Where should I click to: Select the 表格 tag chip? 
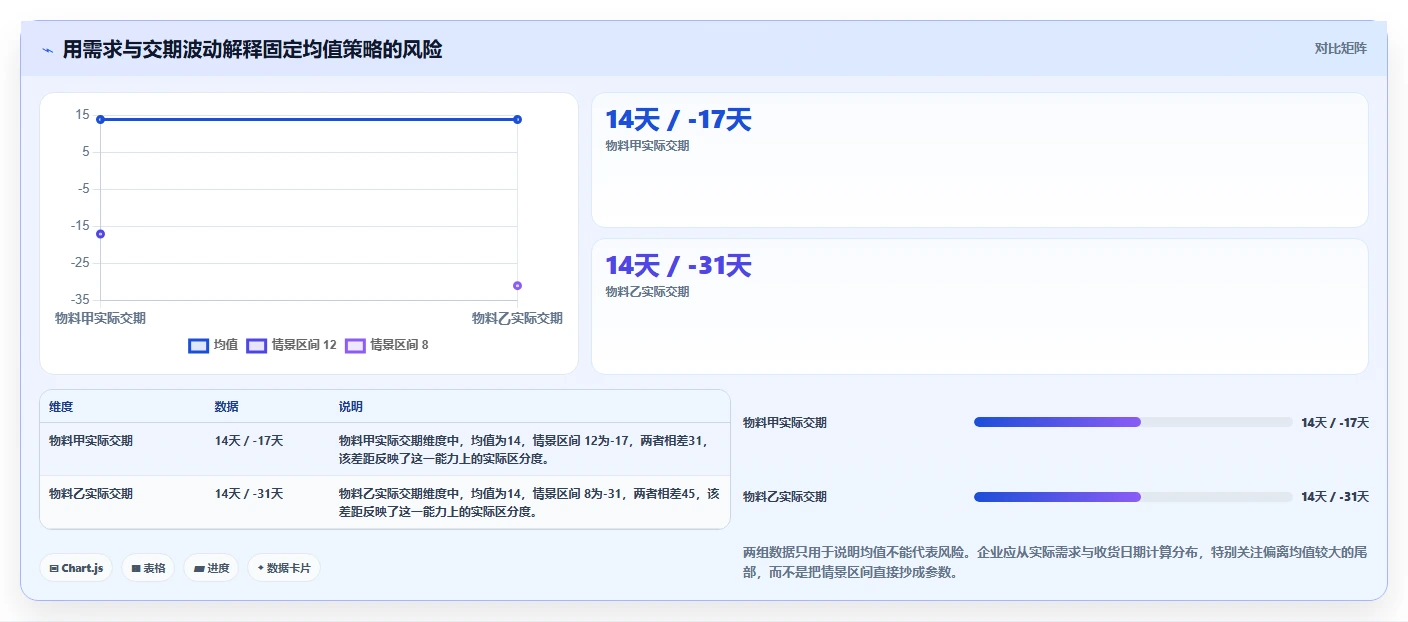[148, 568]
